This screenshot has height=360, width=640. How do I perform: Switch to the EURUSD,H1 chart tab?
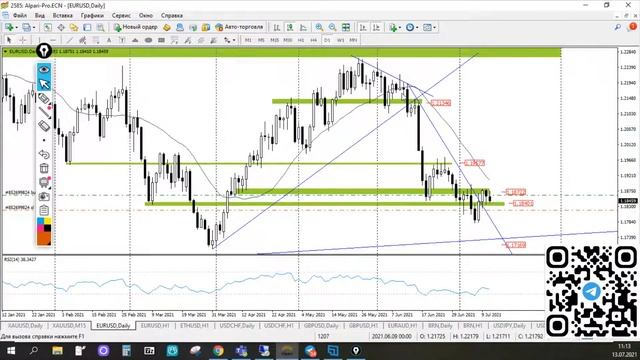[155, 326]
